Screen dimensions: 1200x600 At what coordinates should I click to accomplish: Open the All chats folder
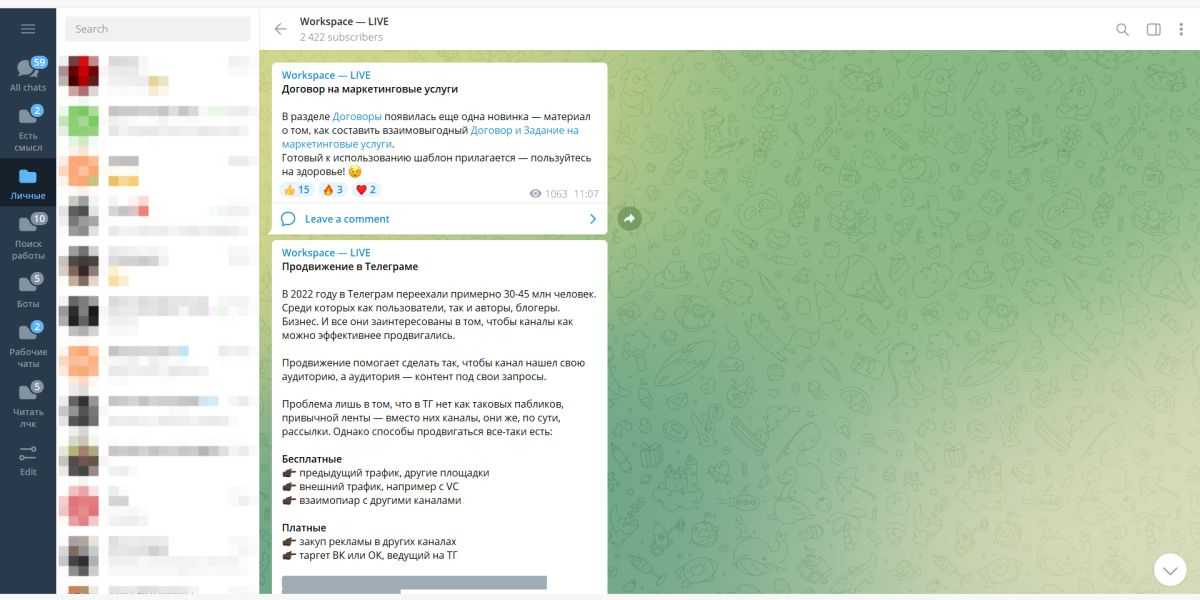(x=28, y=75)
